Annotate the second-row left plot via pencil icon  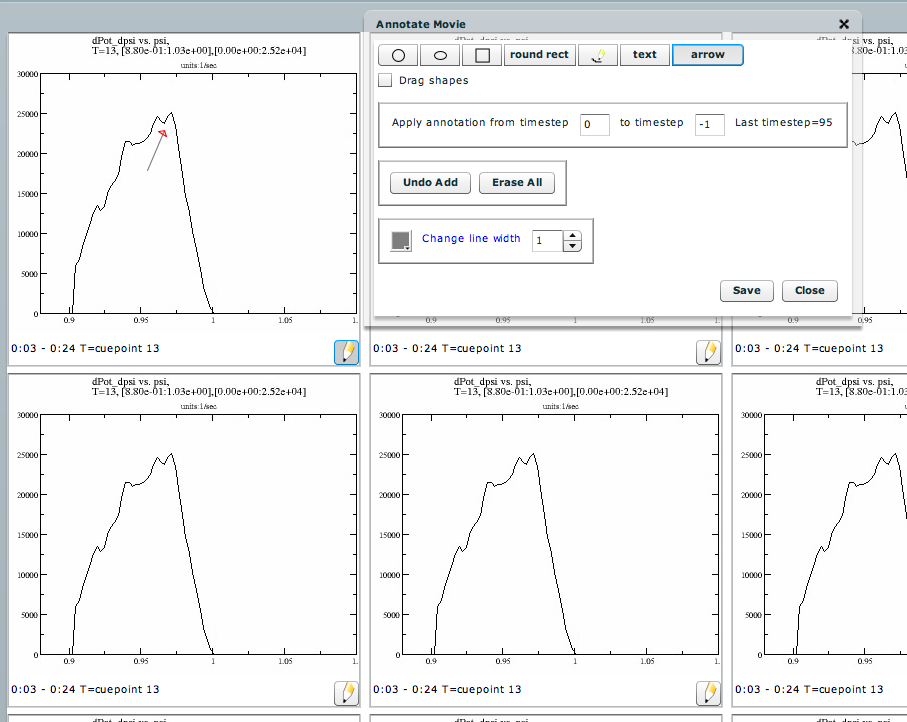click(x=346, y=693)
